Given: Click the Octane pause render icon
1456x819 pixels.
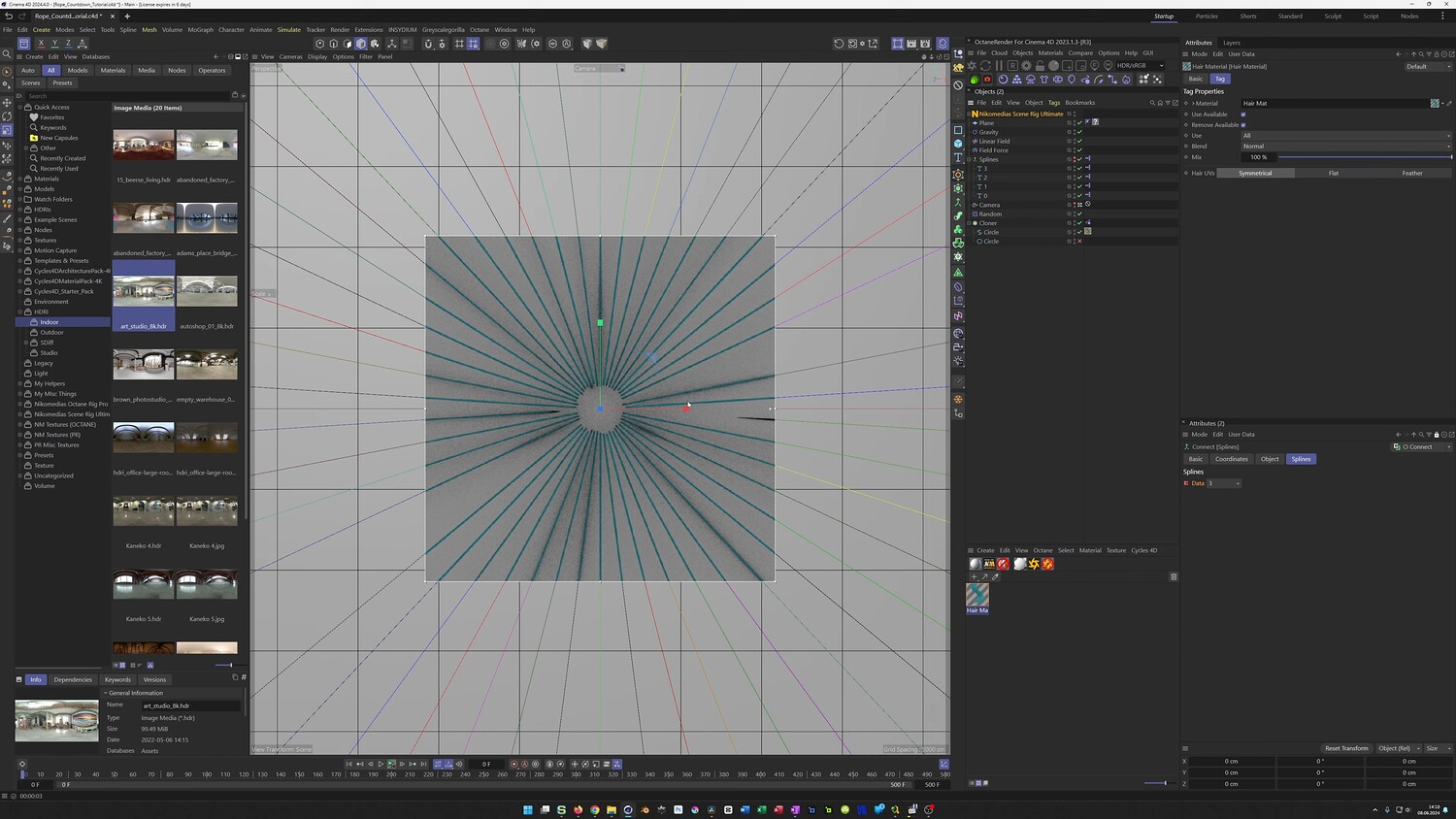Looking at the screenshot, I should [999, 66].
